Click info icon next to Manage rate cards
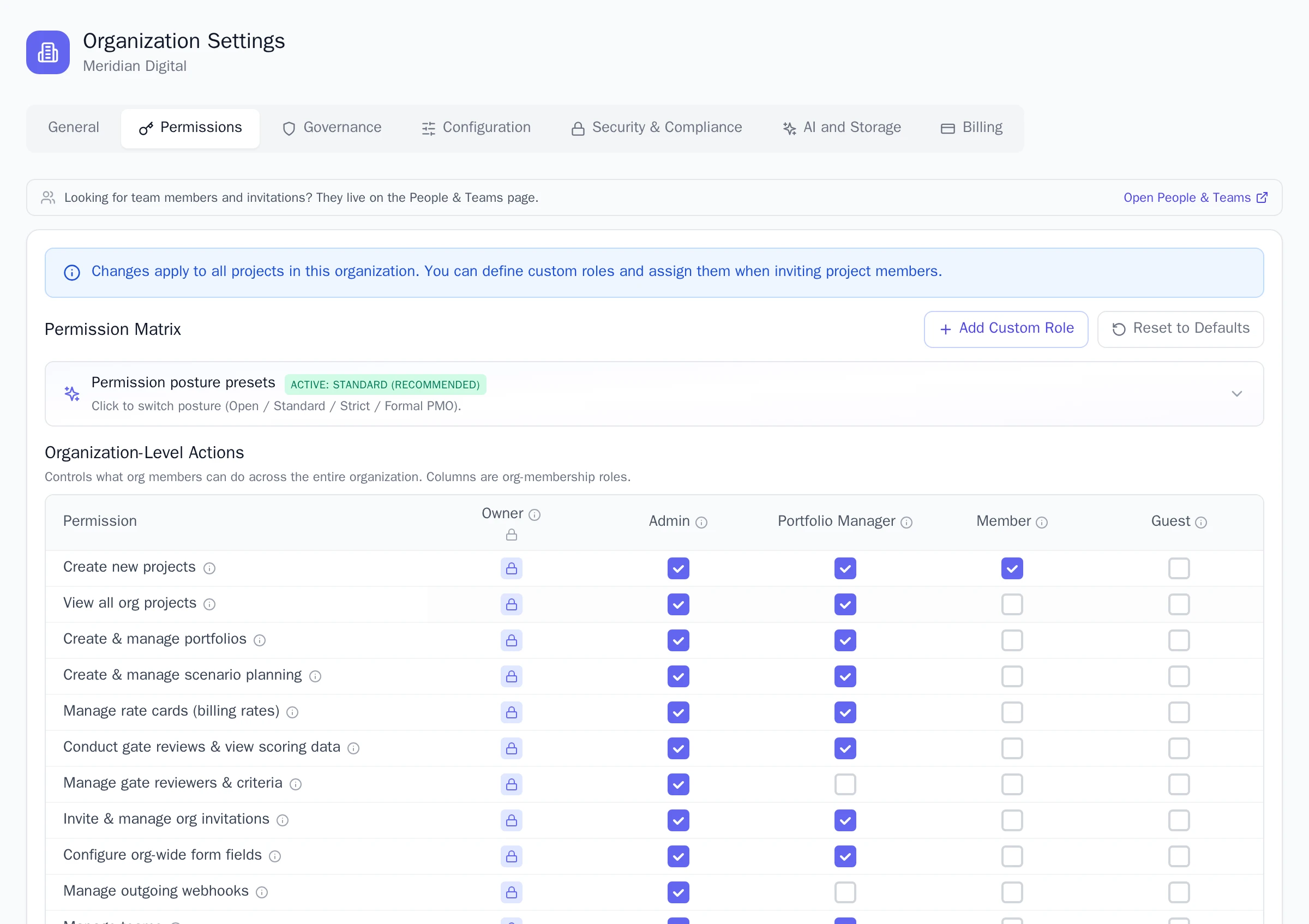 (x=292, y=712)
